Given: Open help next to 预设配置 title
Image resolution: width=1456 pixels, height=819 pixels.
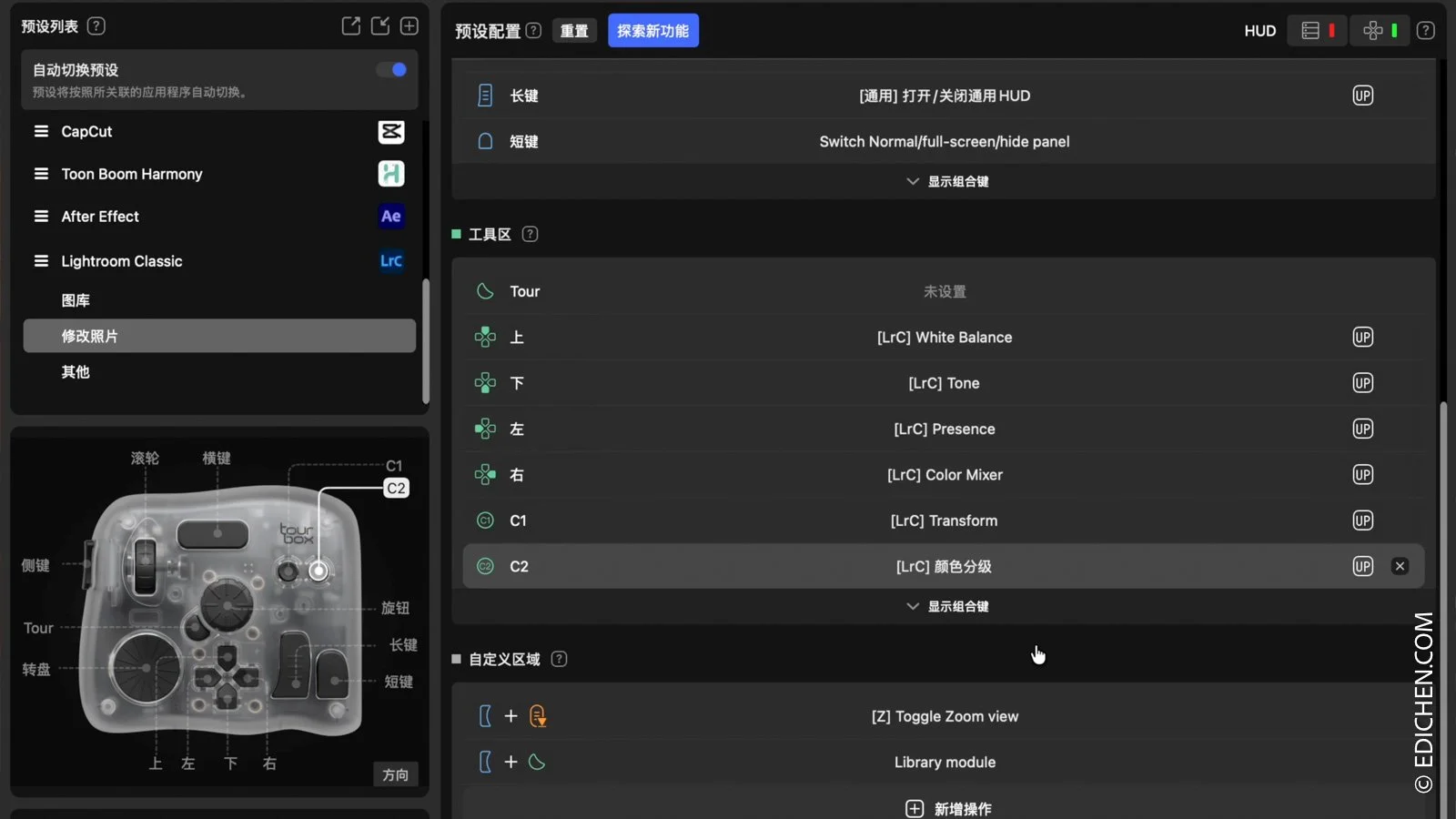Looking at the screenshot, I should (x=534, y=31).
